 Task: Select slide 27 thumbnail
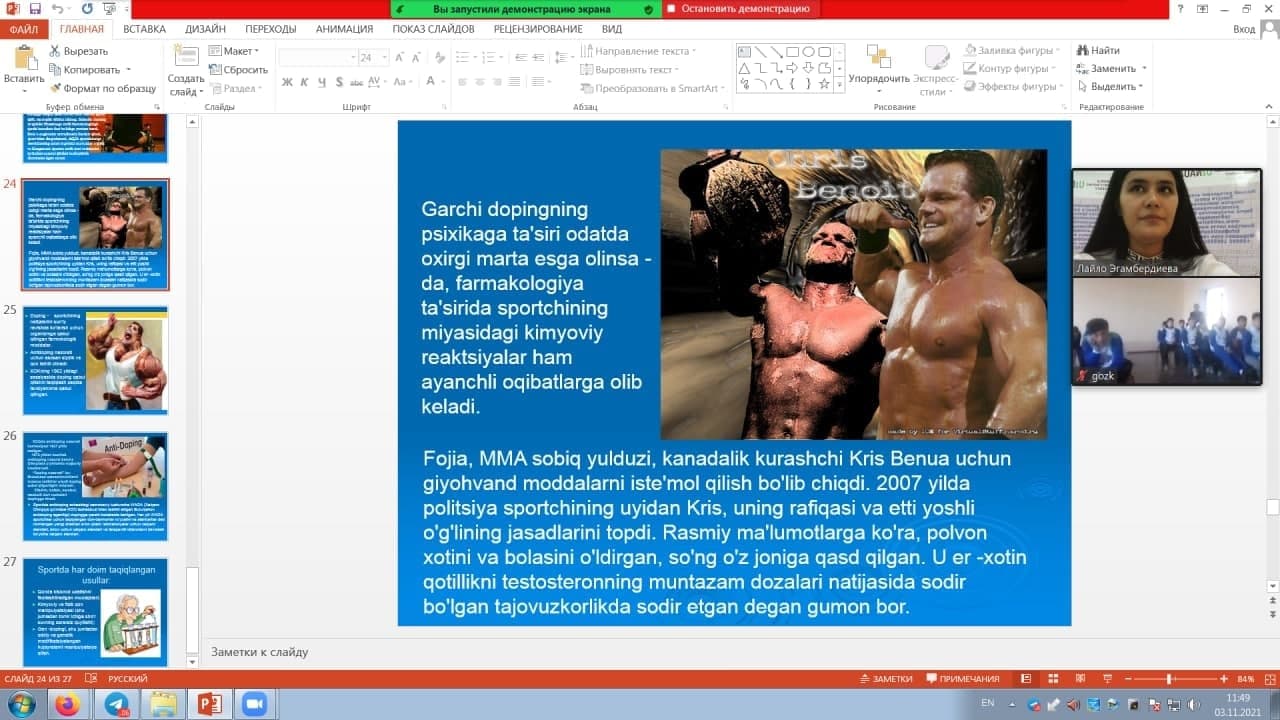pyautogui.click(x=96, y=612)
